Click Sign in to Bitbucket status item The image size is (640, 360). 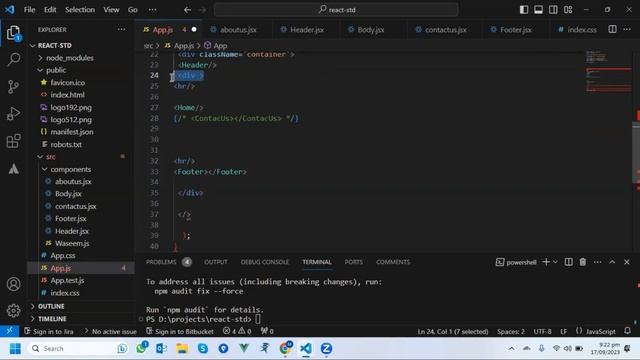[x=180, y=331]
